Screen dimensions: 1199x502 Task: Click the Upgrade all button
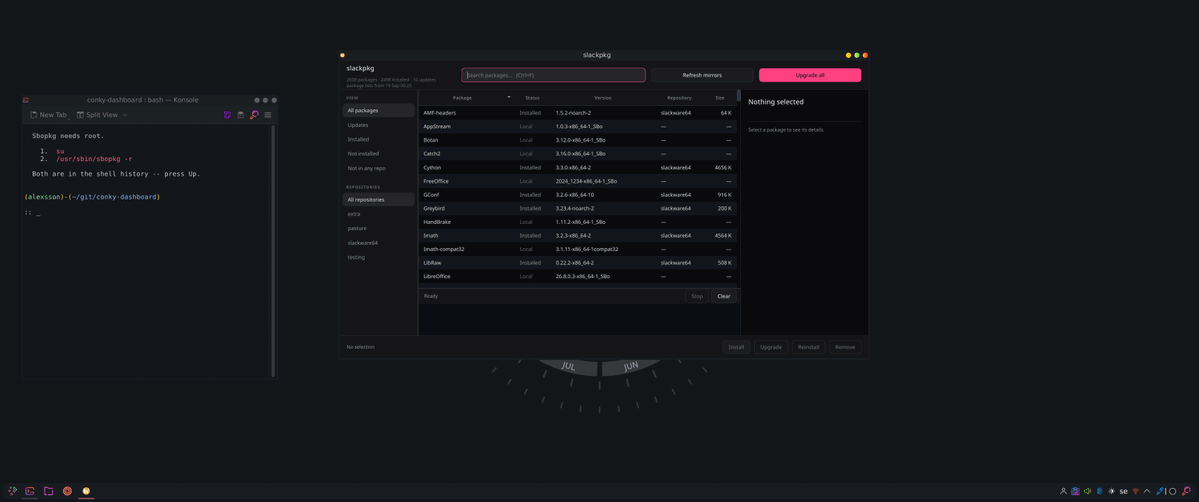810,75
